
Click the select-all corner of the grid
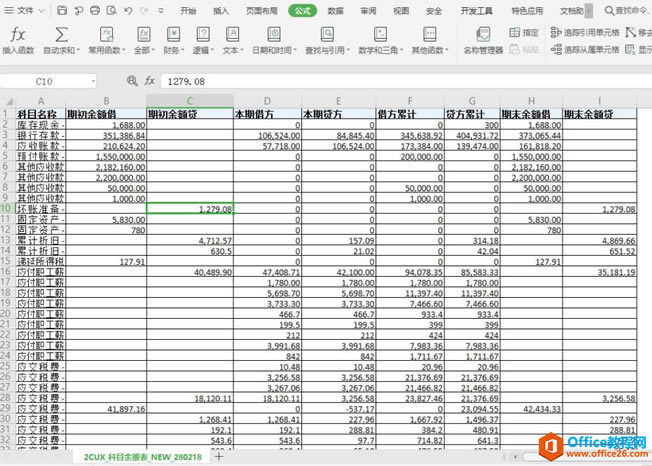point(8,101)
